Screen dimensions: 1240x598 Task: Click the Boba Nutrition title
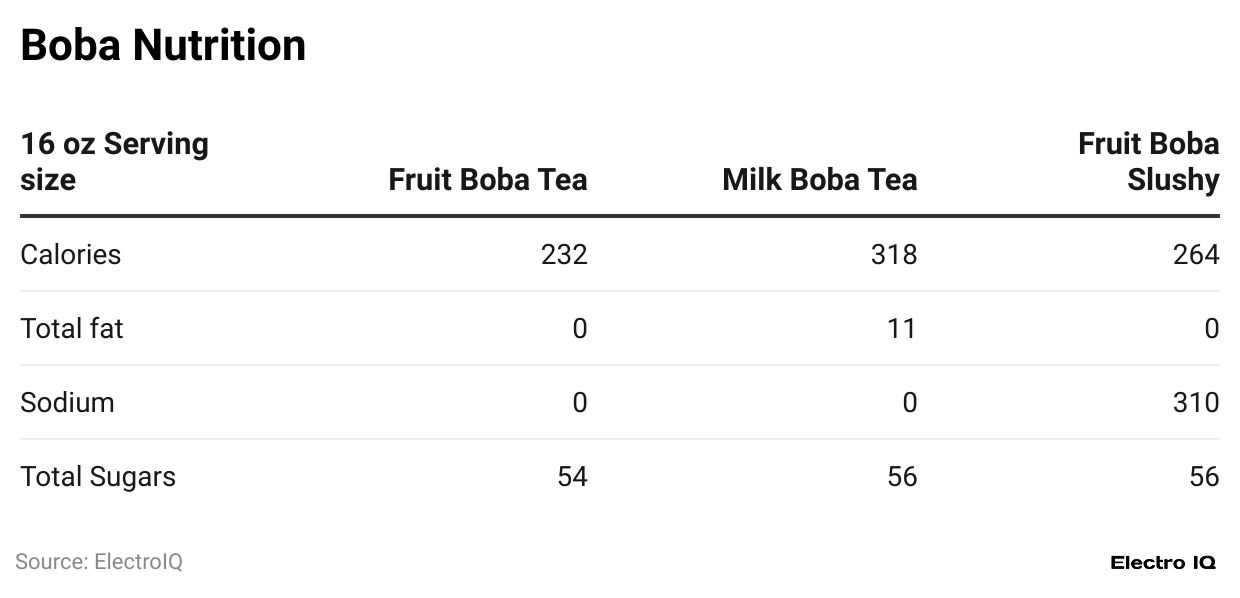click(x=163, y=46)
